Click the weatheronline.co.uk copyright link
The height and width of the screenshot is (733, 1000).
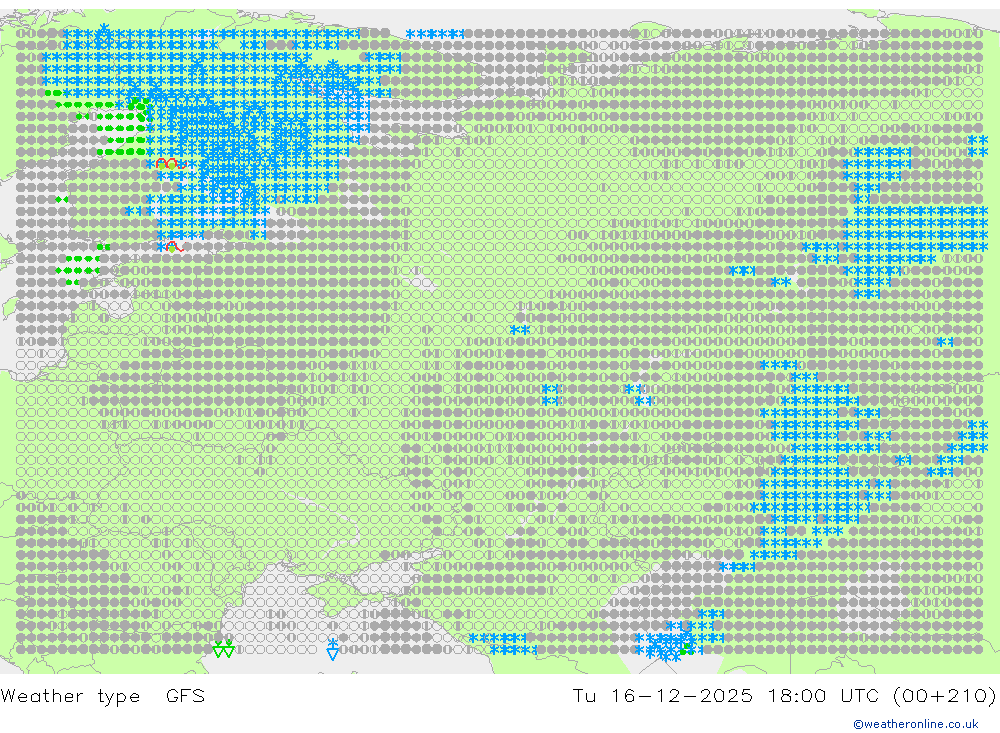point(915,724)
